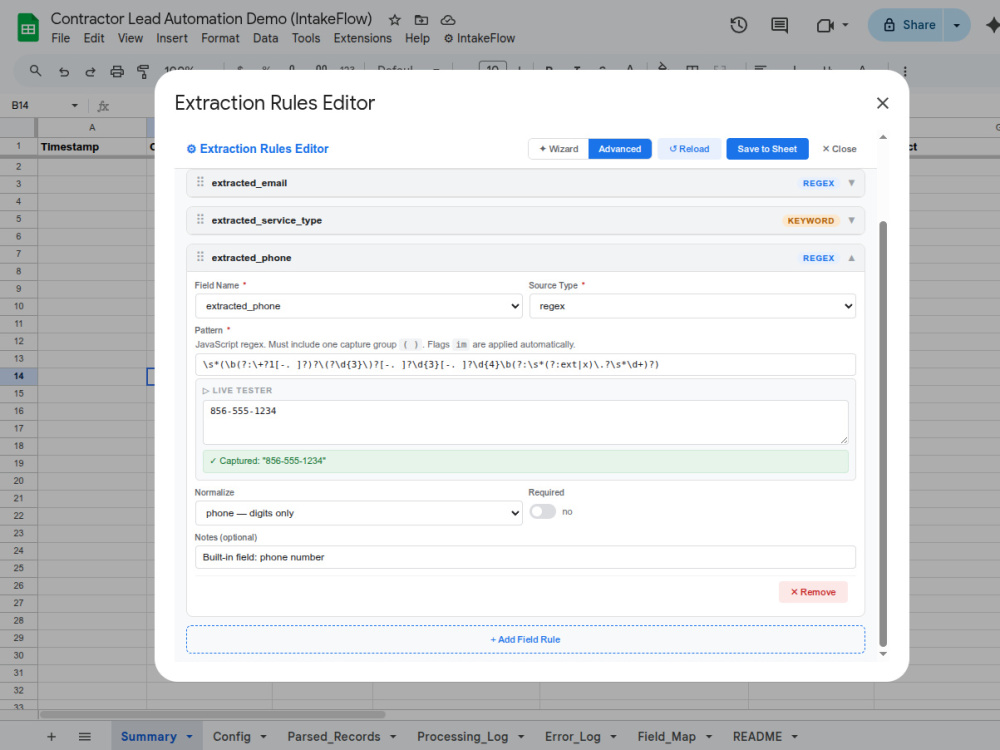This screenshot has width=1000, height=750.
Task: Click the KEYWORD badge on extracted_service_type
Action: click(x=811, y=221)
